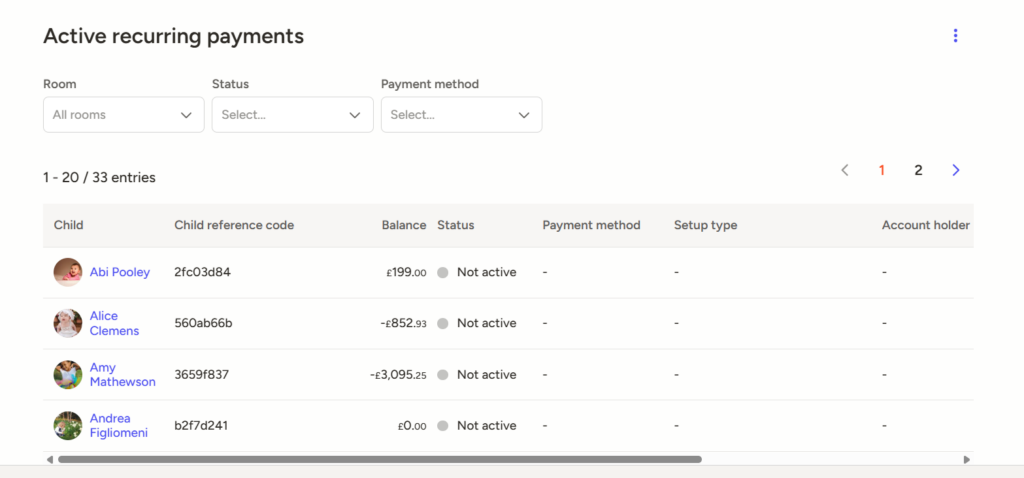Select reference code 2fc03d84

tap(202, 272)
